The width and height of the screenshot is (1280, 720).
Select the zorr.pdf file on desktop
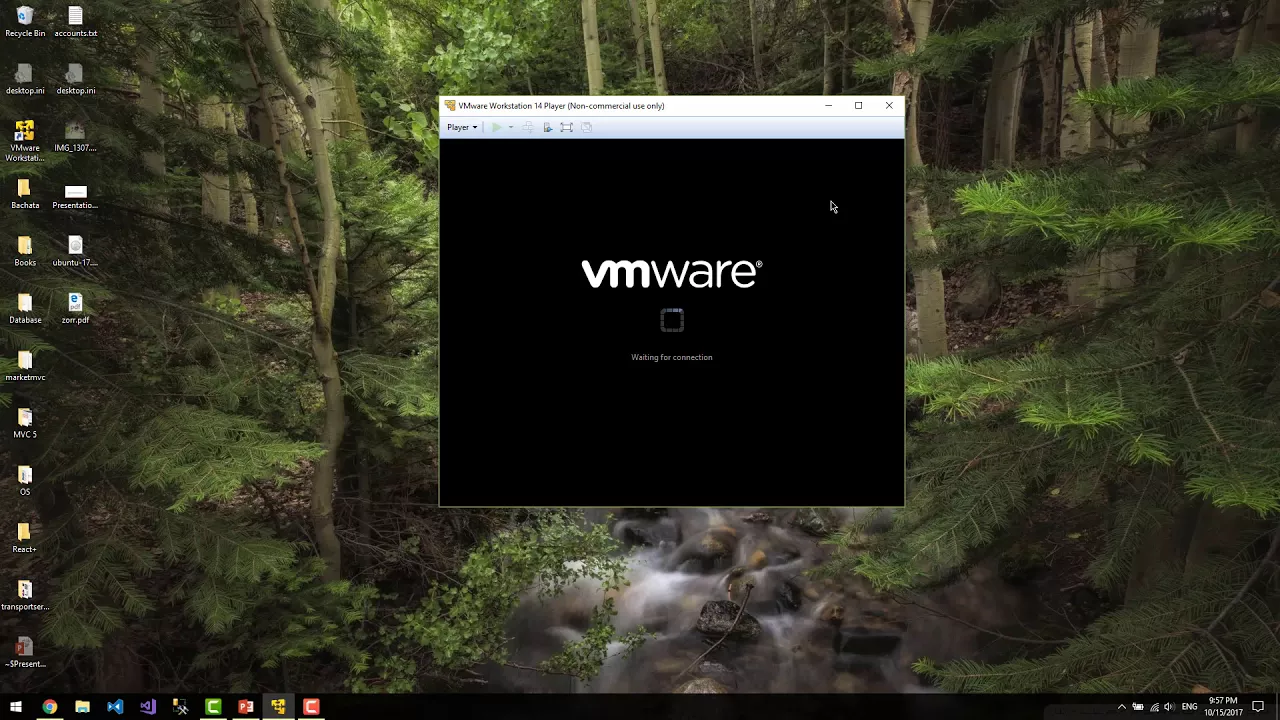click(76, 309)
